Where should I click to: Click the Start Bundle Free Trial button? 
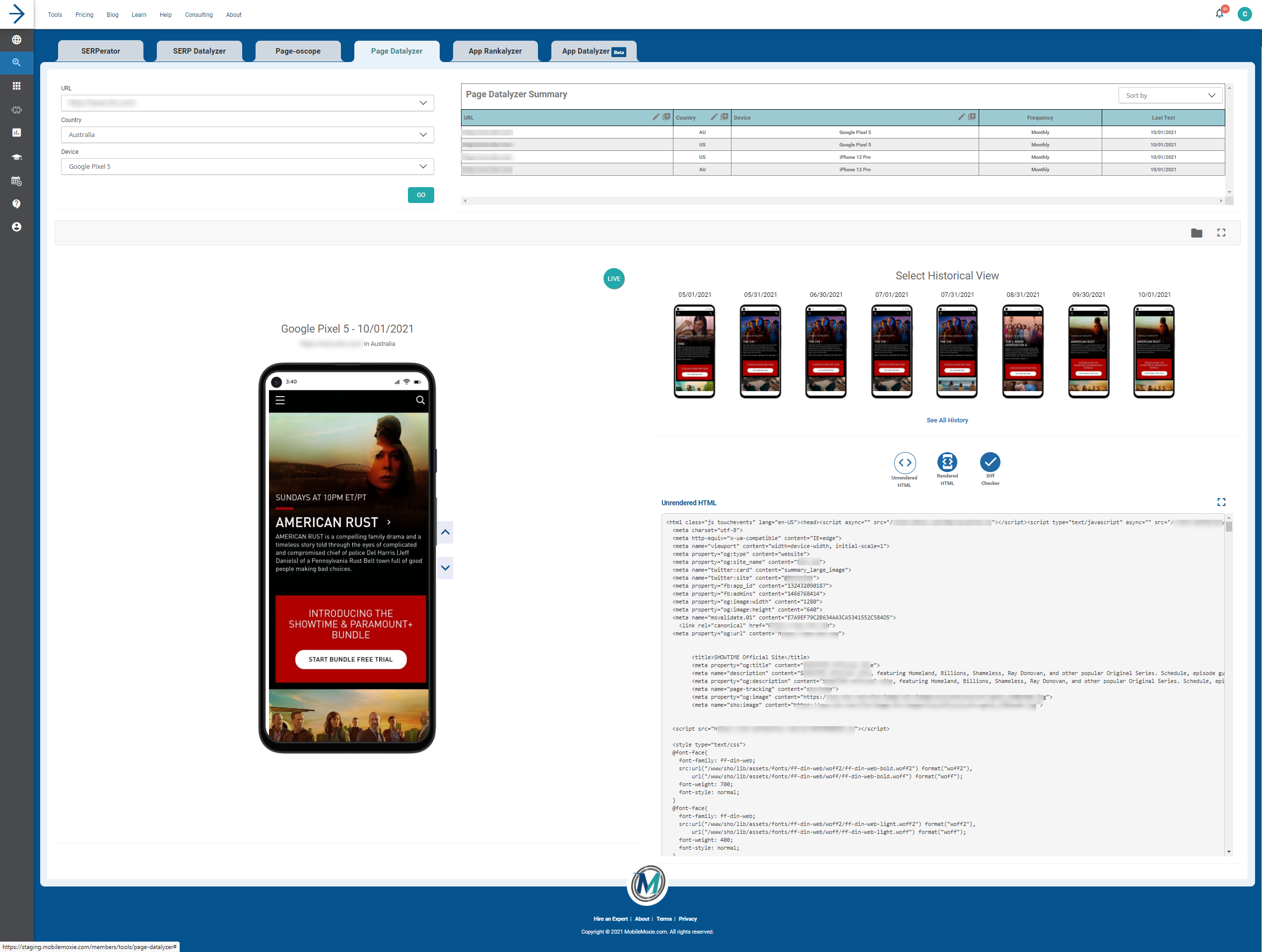tap(350, 659)
